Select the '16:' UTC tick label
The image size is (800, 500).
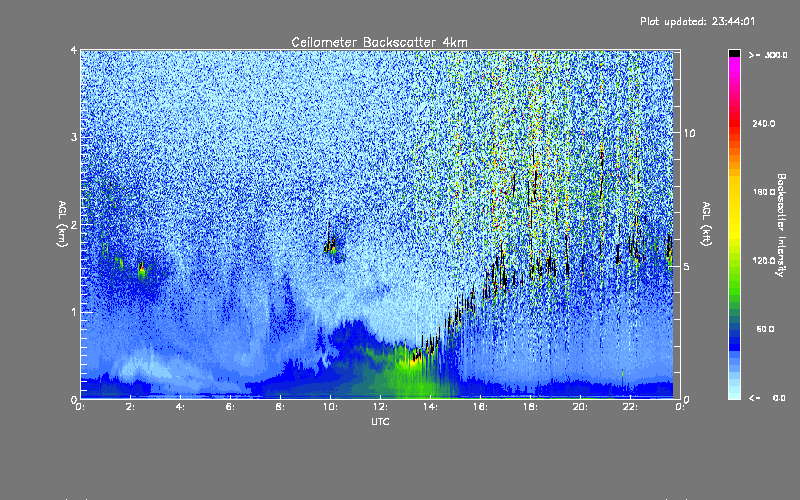480,407
